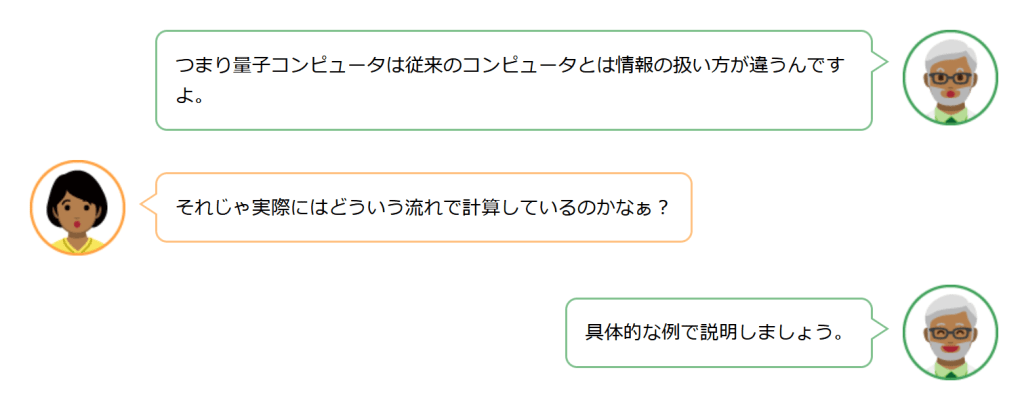Click the bottom elderly man avatar
The height and width of the screenshot is (404, 1022).
coord(950,332)
